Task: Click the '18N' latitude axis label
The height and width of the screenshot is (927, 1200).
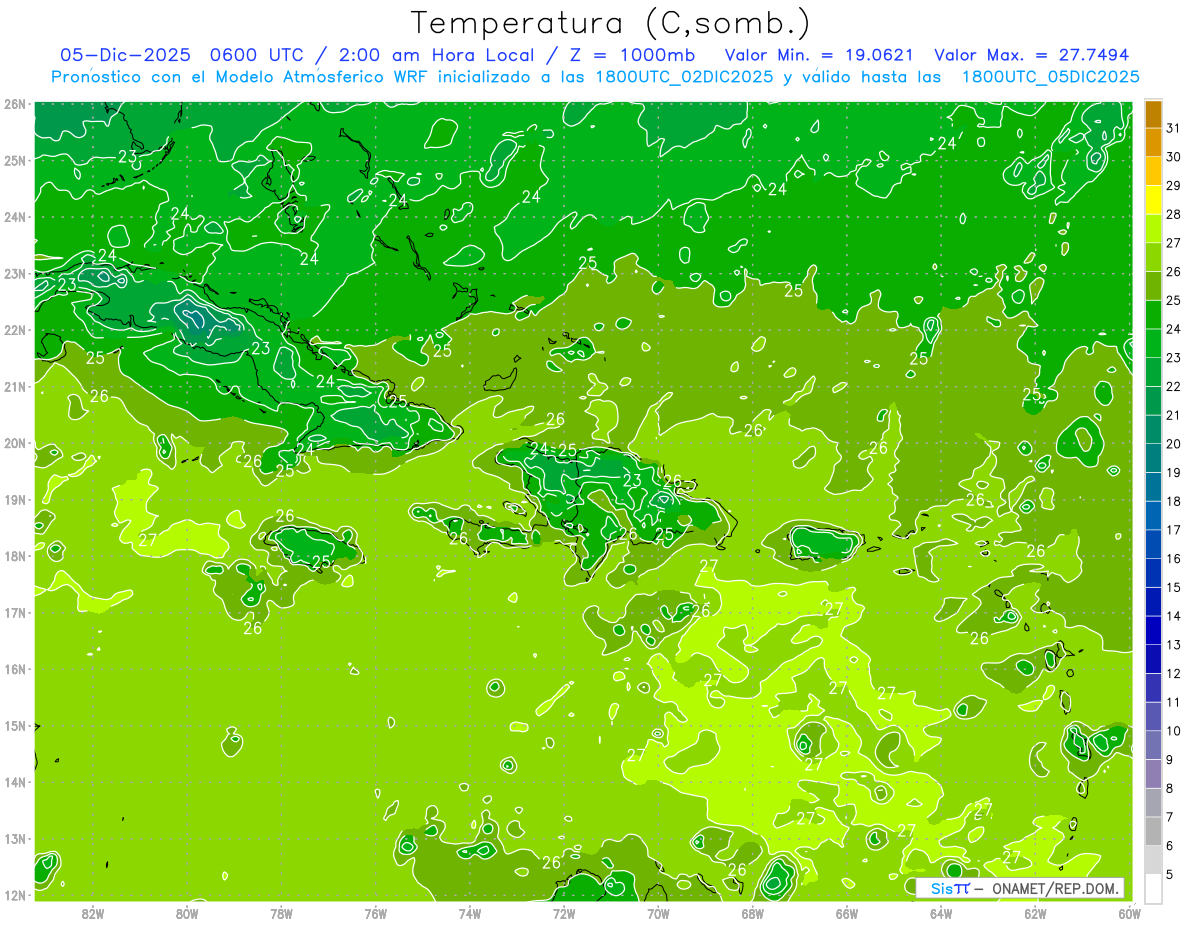Action: (x=15, y=556)
